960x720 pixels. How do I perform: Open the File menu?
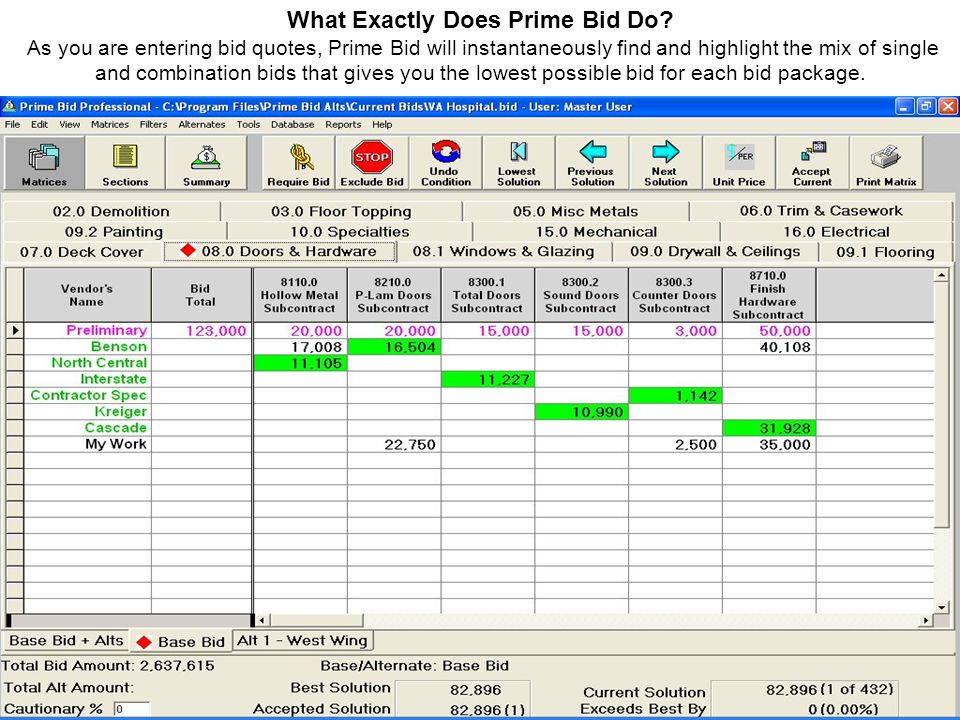coord(12,124)
